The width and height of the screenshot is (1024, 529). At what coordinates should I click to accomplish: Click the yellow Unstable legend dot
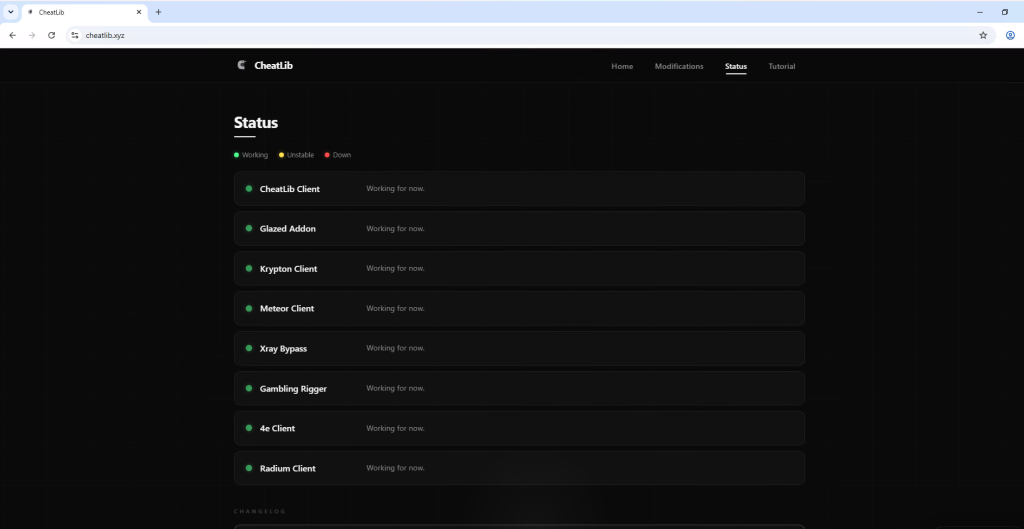[x=281, y=155]
